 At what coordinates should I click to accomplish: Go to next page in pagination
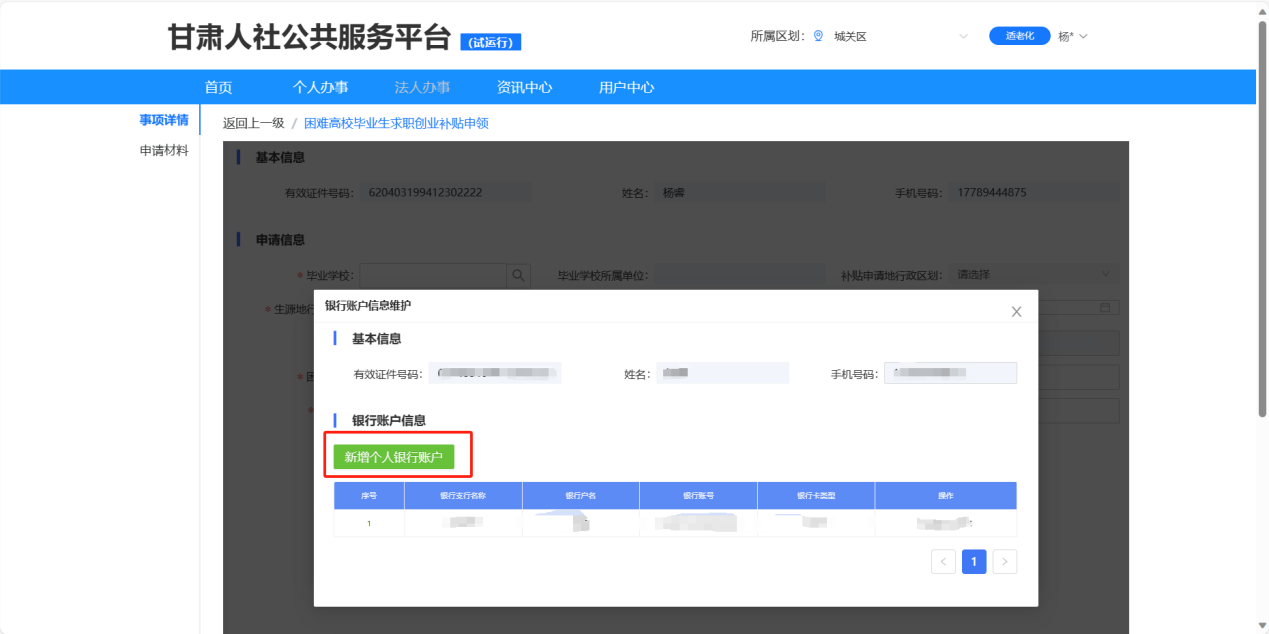click(x=1005, y=561)
